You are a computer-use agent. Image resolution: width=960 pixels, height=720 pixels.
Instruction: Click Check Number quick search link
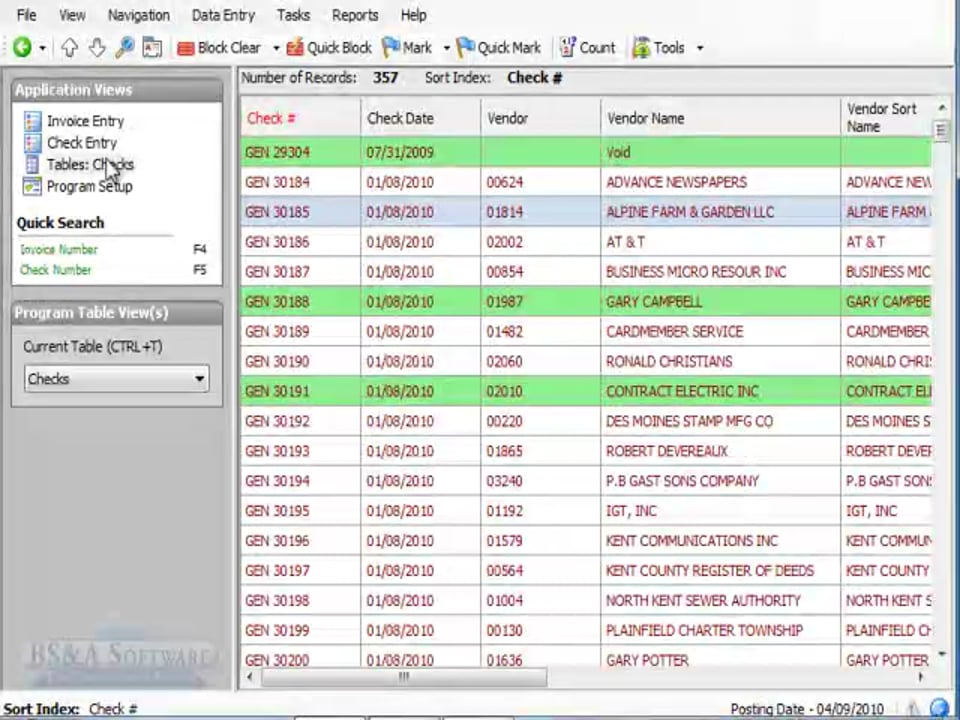pyautogui.click(x=56, y=269)
